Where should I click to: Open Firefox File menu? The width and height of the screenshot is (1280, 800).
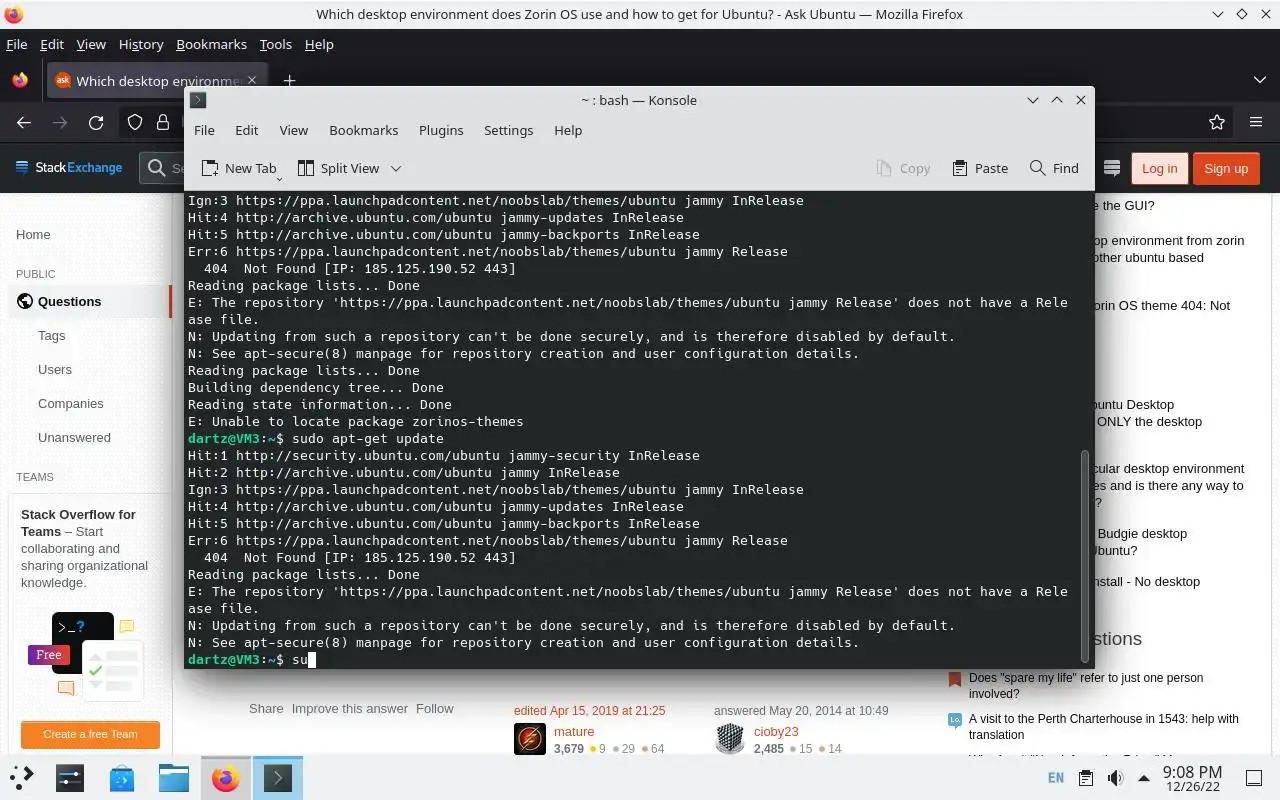pyautogui.click(x=16, y=44)
